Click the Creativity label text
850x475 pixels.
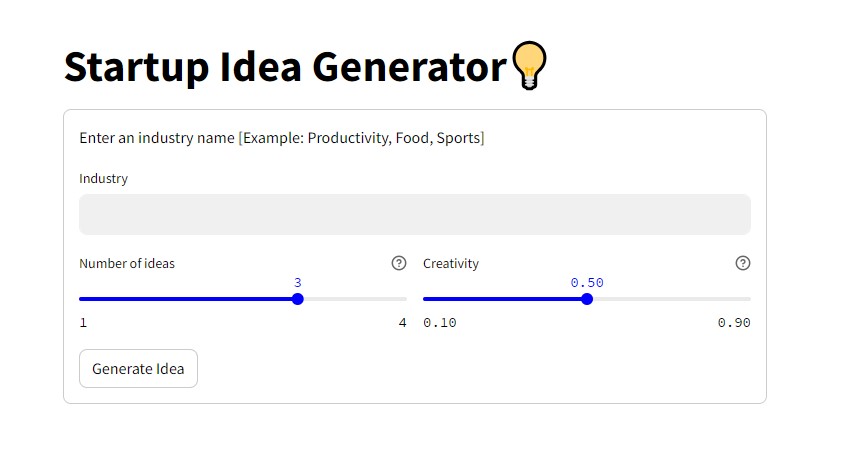pos(451,264)
